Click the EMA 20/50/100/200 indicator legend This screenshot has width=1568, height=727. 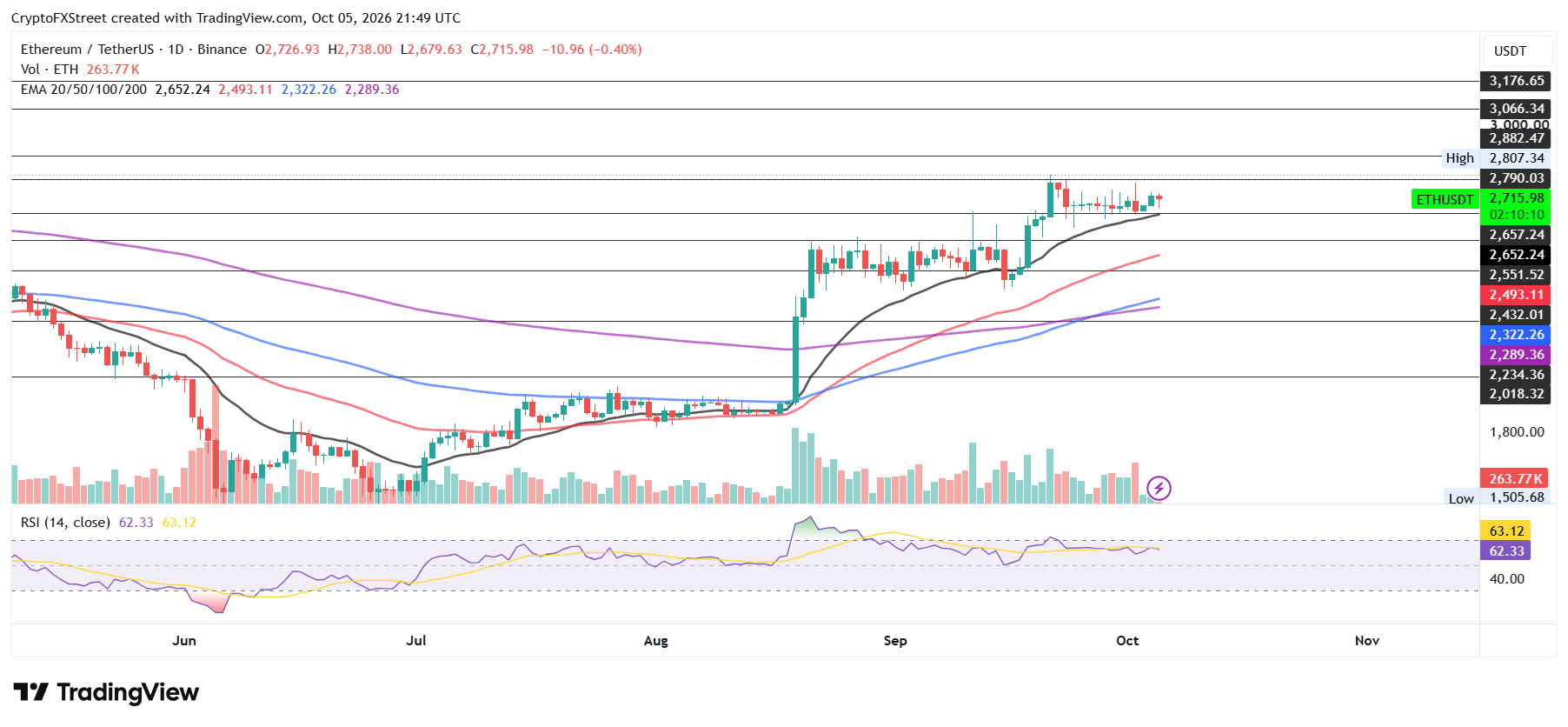point(83,90)
